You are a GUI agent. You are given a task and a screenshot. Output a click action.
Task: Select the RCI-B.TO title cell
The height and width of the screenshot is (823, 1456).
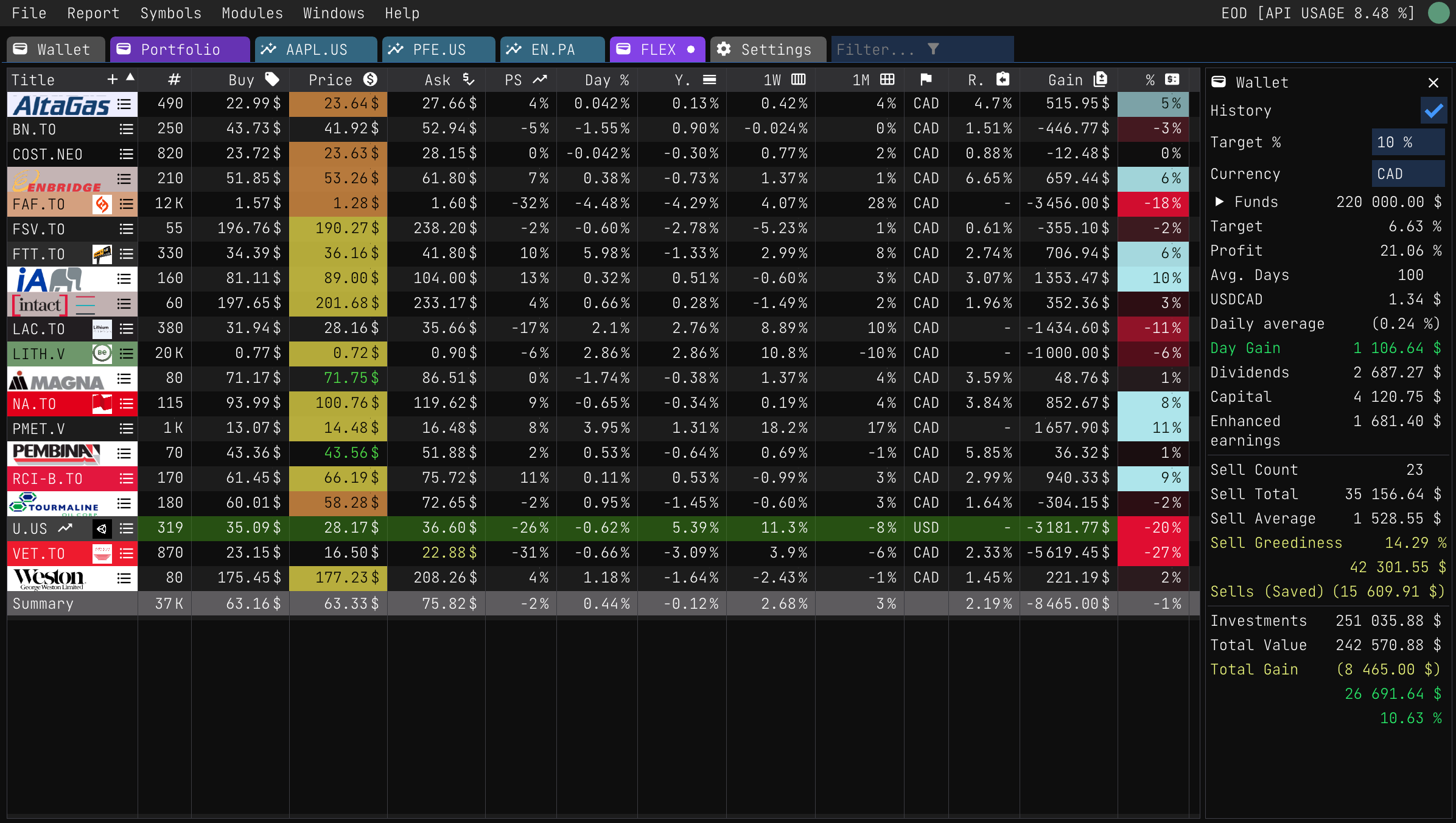click(72, 478)
